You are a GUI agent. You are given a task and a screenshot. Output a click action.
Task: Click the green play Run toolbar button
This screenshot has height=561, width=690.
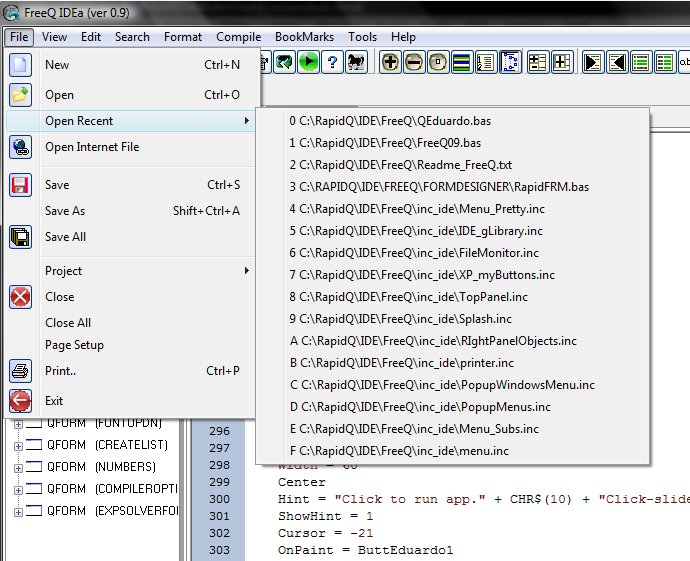click(308, 62)
